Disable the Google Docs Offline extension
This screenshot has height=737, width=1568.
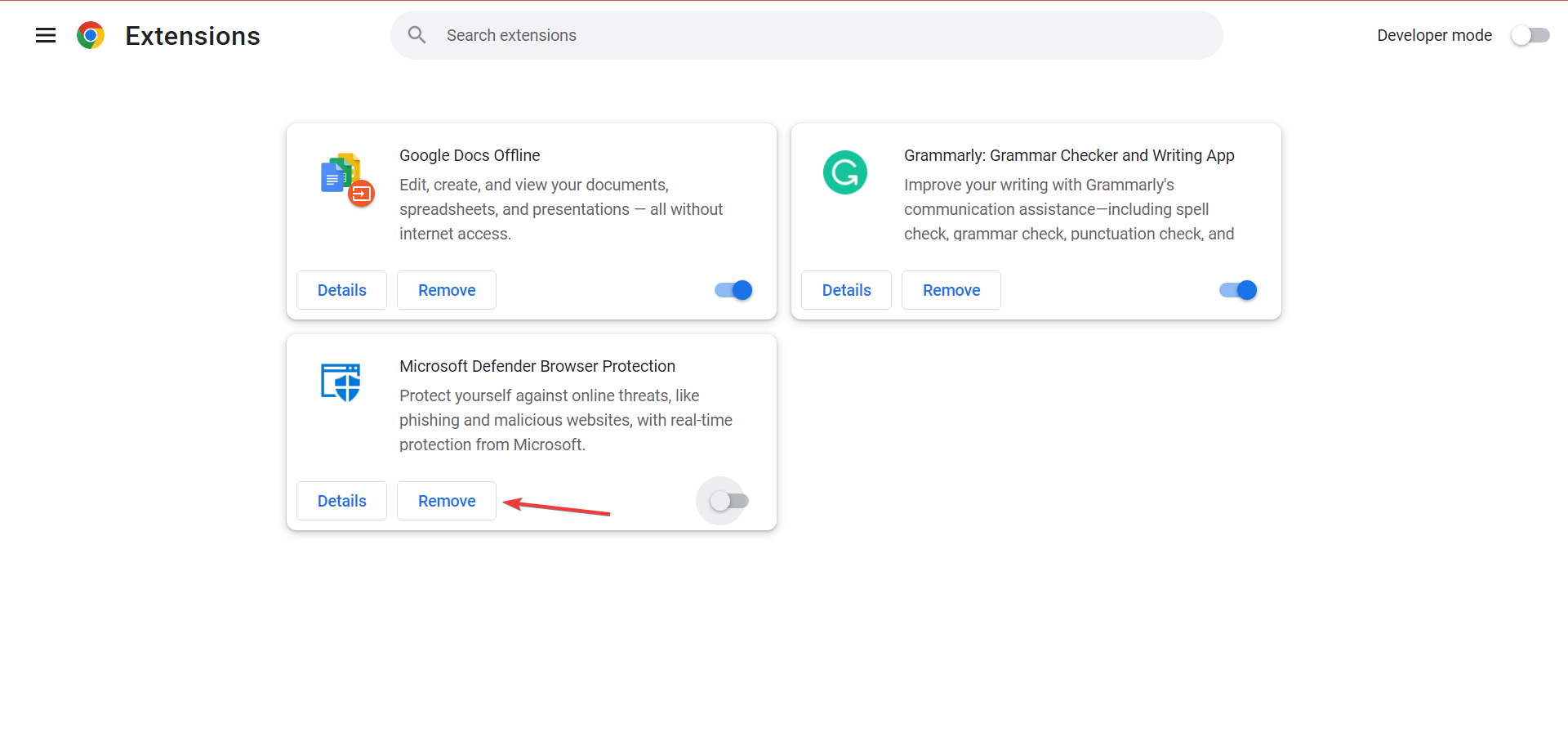[x=733, y=290]
